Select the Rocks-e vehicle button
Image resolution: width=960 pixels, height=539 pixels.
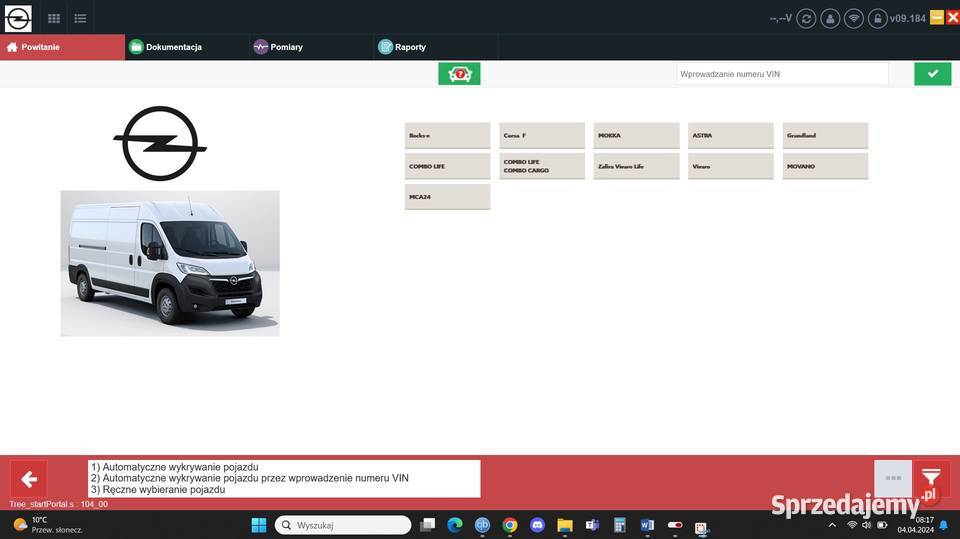click(x=447, y=135)
